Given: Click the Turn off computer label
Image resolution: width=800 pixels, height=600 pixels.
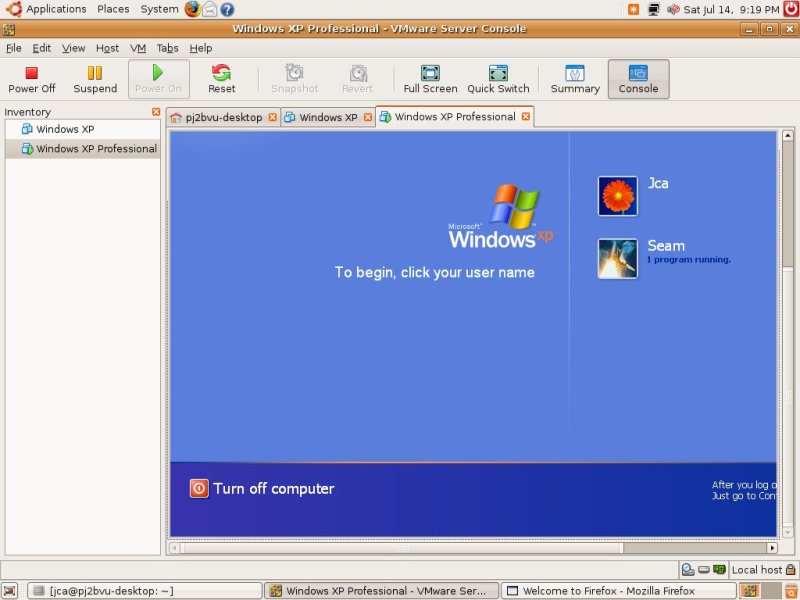Looking at the screenshot, I should click(x=273, y=489).
